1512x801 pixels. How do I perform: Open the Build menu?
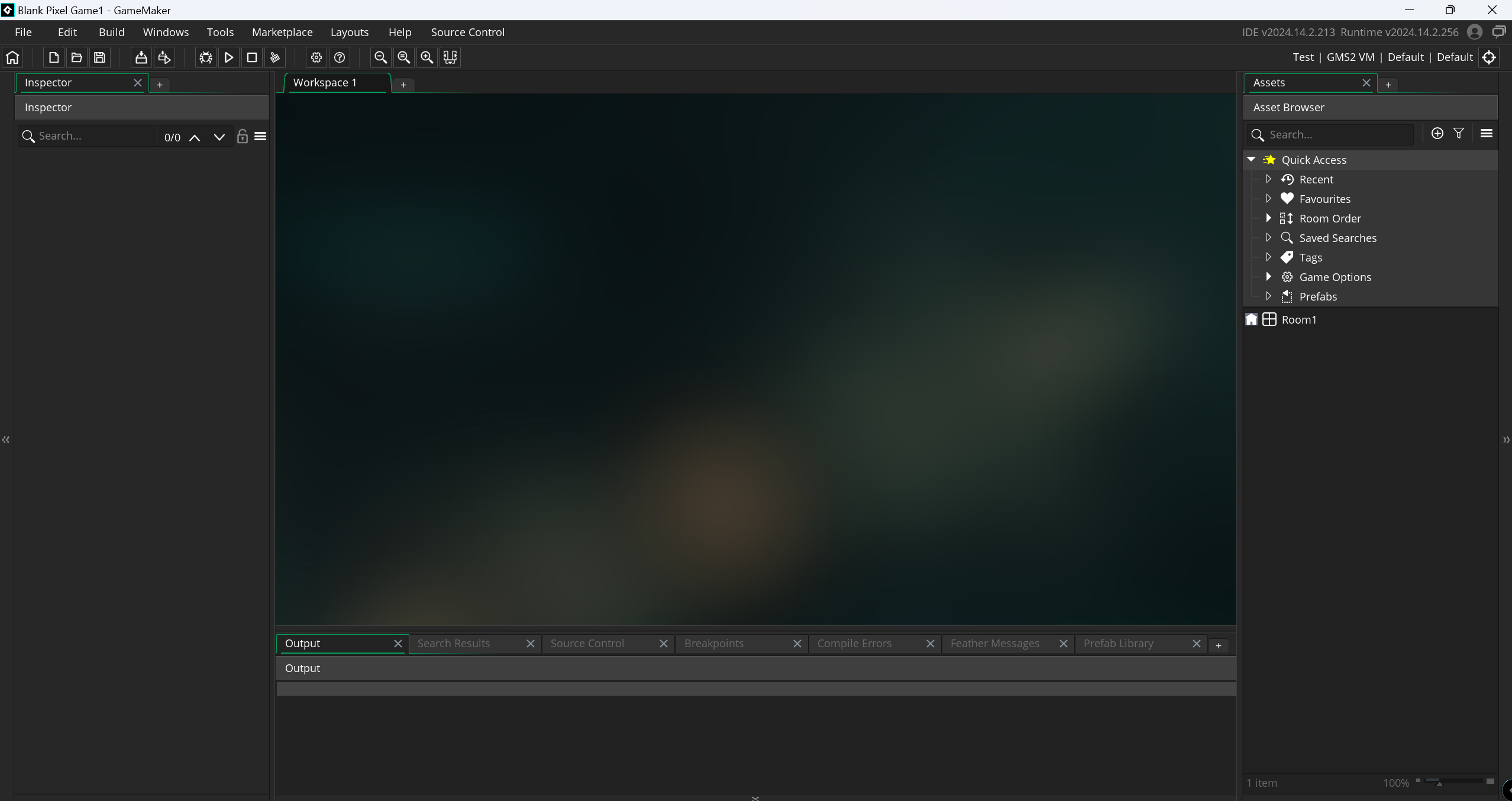point(111,32)
